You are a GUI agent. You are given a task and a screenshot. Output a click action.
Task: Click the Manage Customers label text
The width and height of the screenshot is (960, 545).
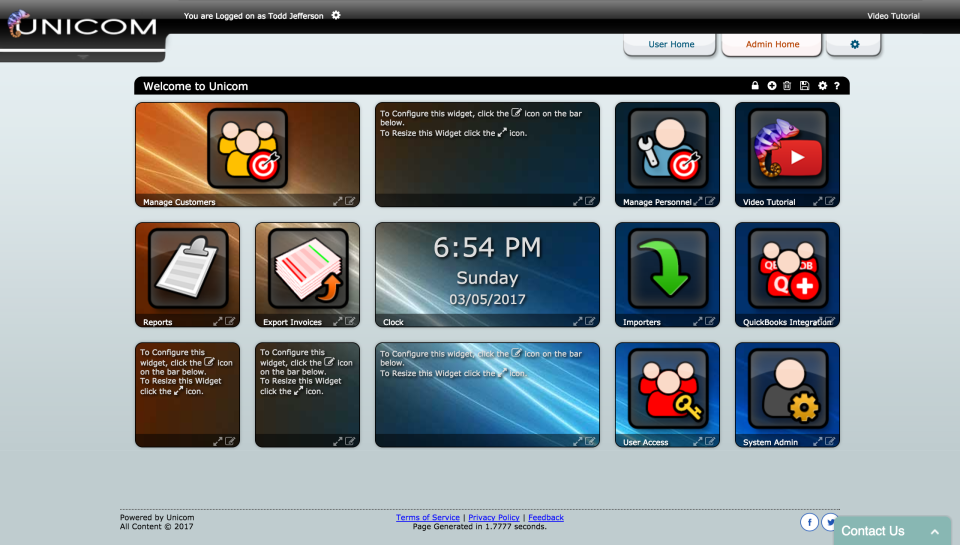point(179,202)
